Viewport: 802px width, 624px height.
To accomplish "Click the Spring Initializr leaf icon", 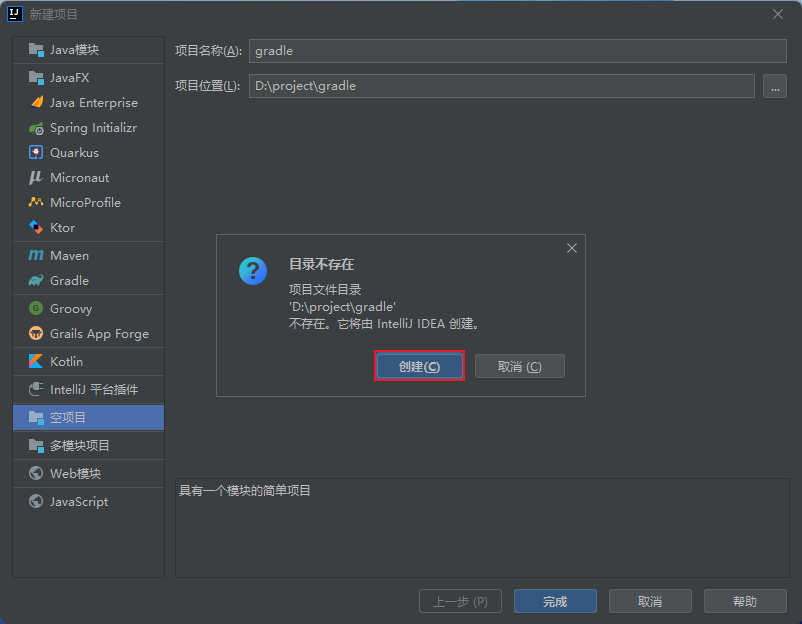I will click(x=36, y=128).
